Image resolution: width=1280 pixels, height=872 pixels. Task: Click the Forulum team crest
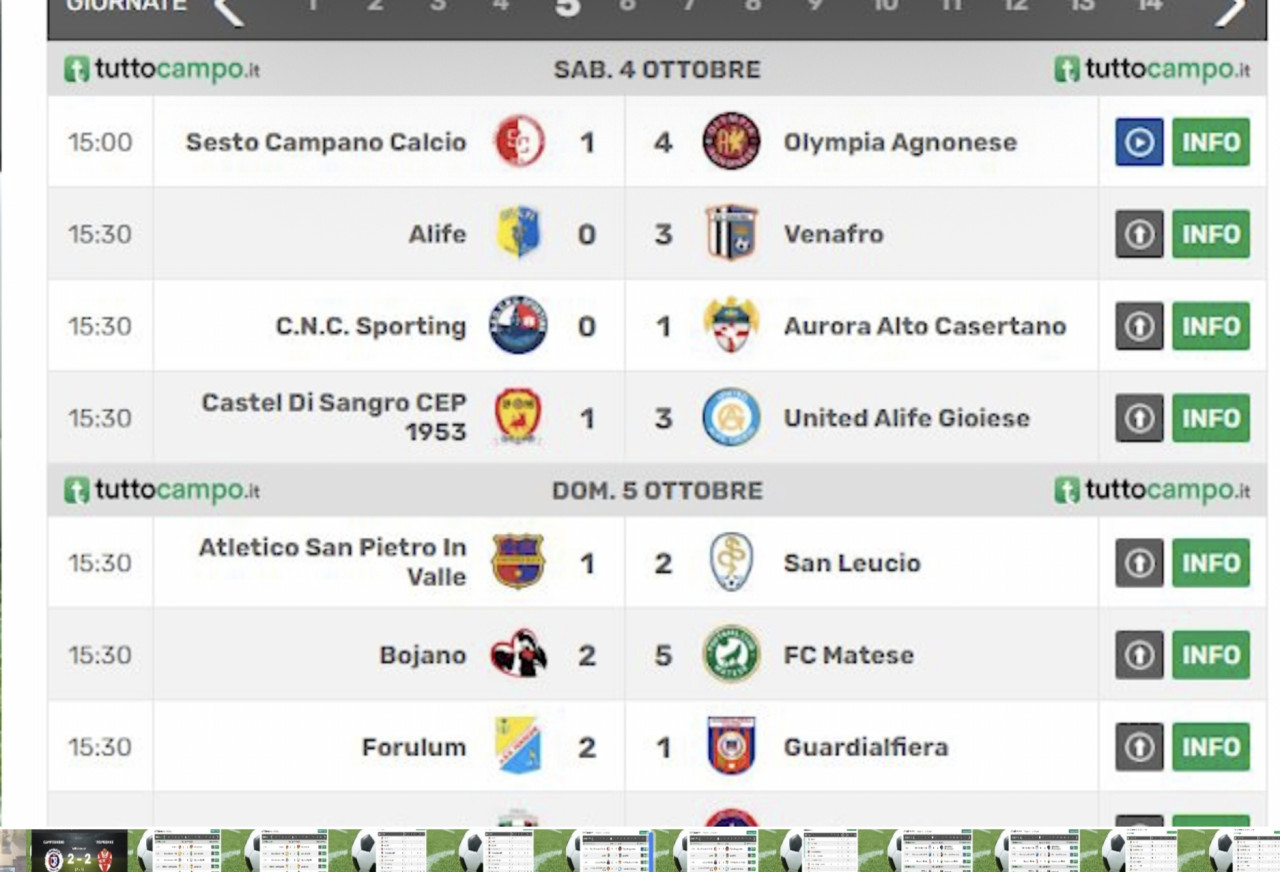point(518,746)
